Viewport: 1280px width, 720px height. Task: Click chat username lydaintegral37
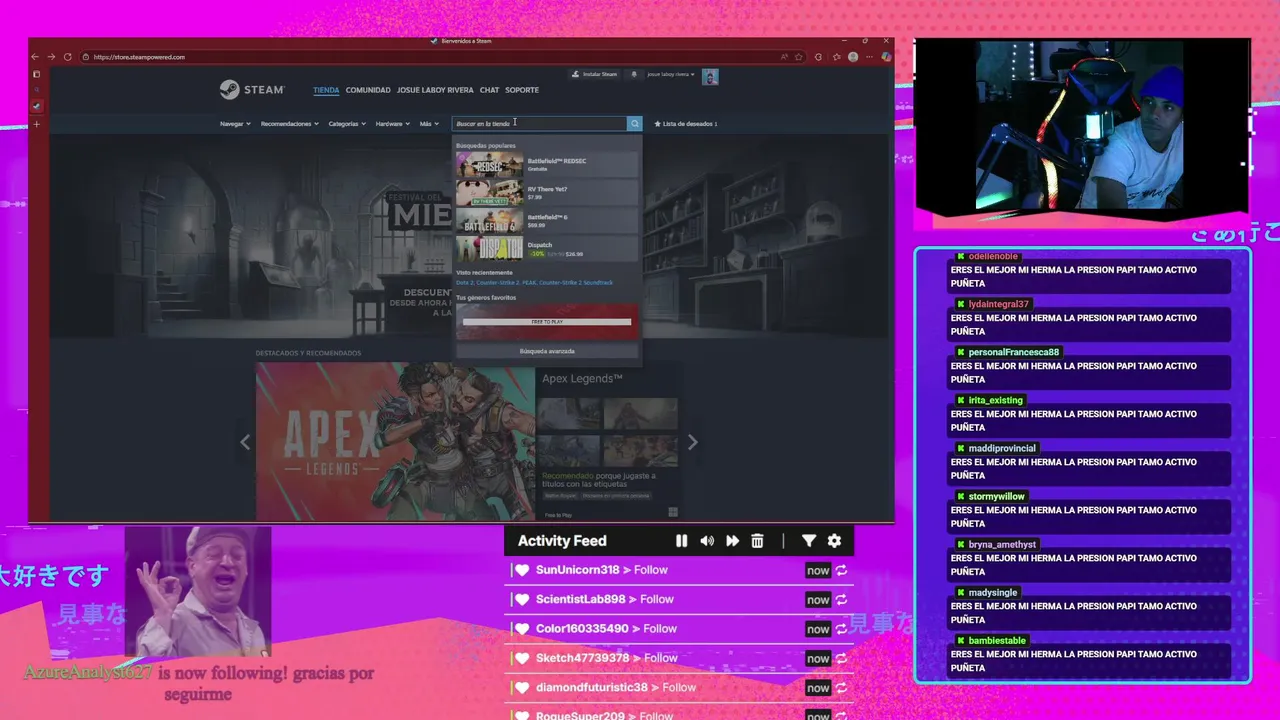click(998, 304)
